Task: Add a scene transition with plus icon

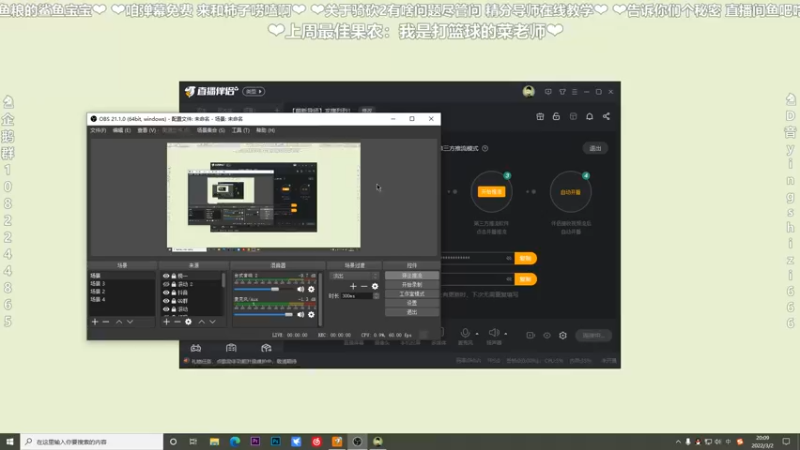Action: pyautogui.click(x=353, y=286)
